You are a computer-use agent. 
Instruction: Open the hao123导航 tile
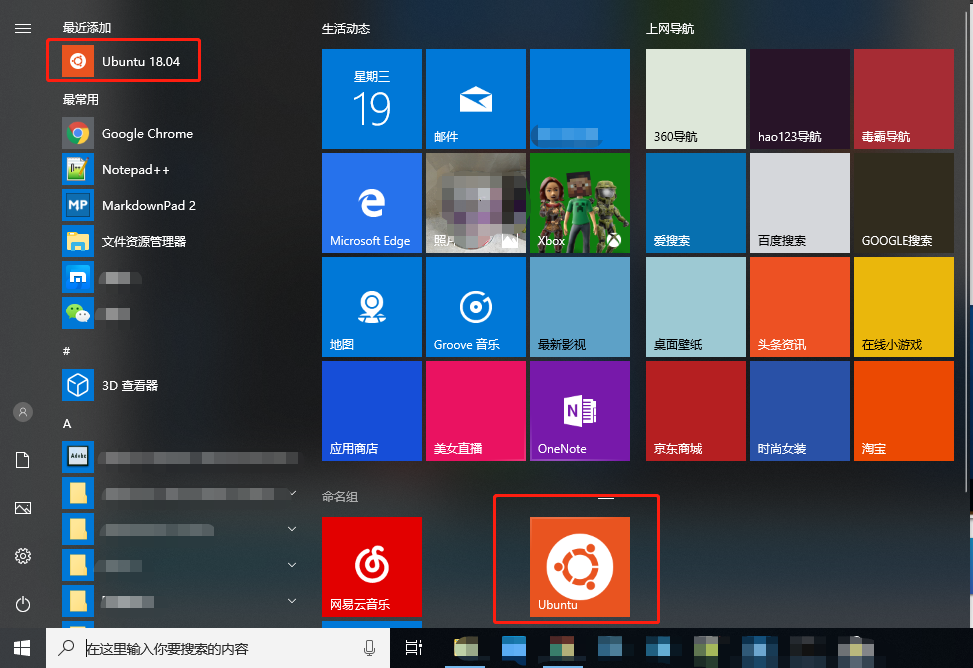800,99
